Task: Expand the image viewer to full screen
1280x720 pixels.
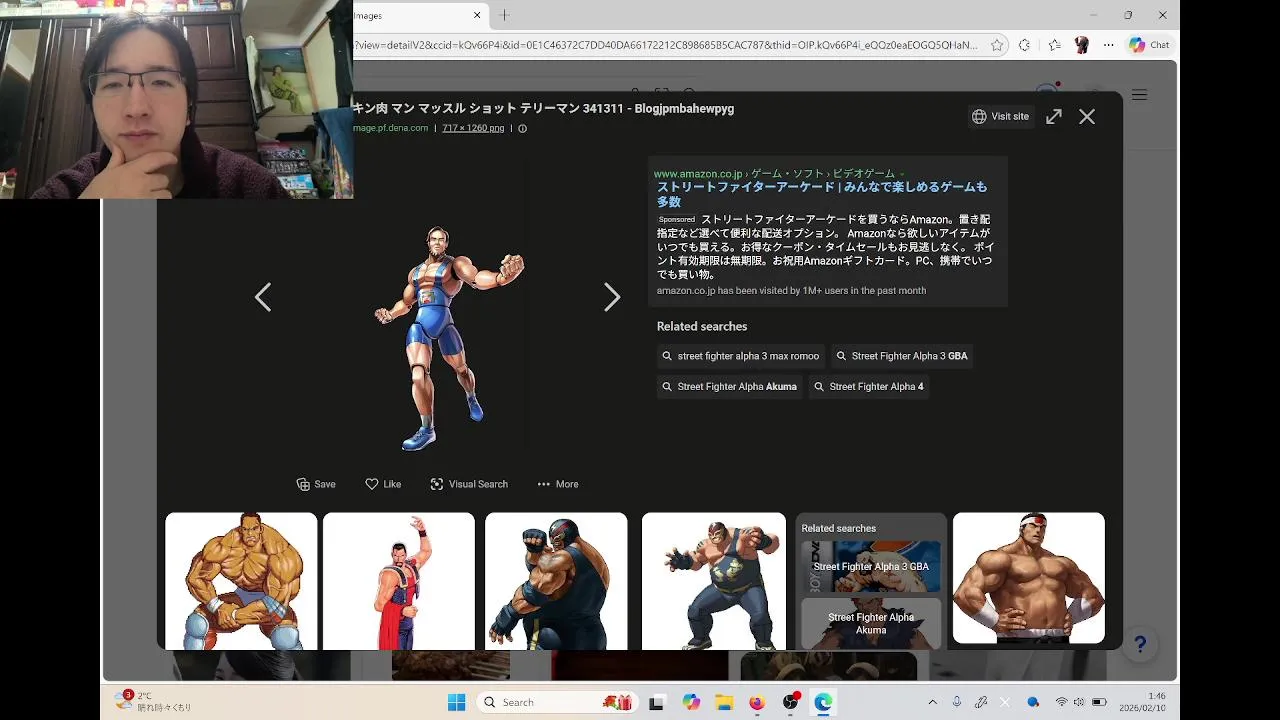Action: 1054,117
